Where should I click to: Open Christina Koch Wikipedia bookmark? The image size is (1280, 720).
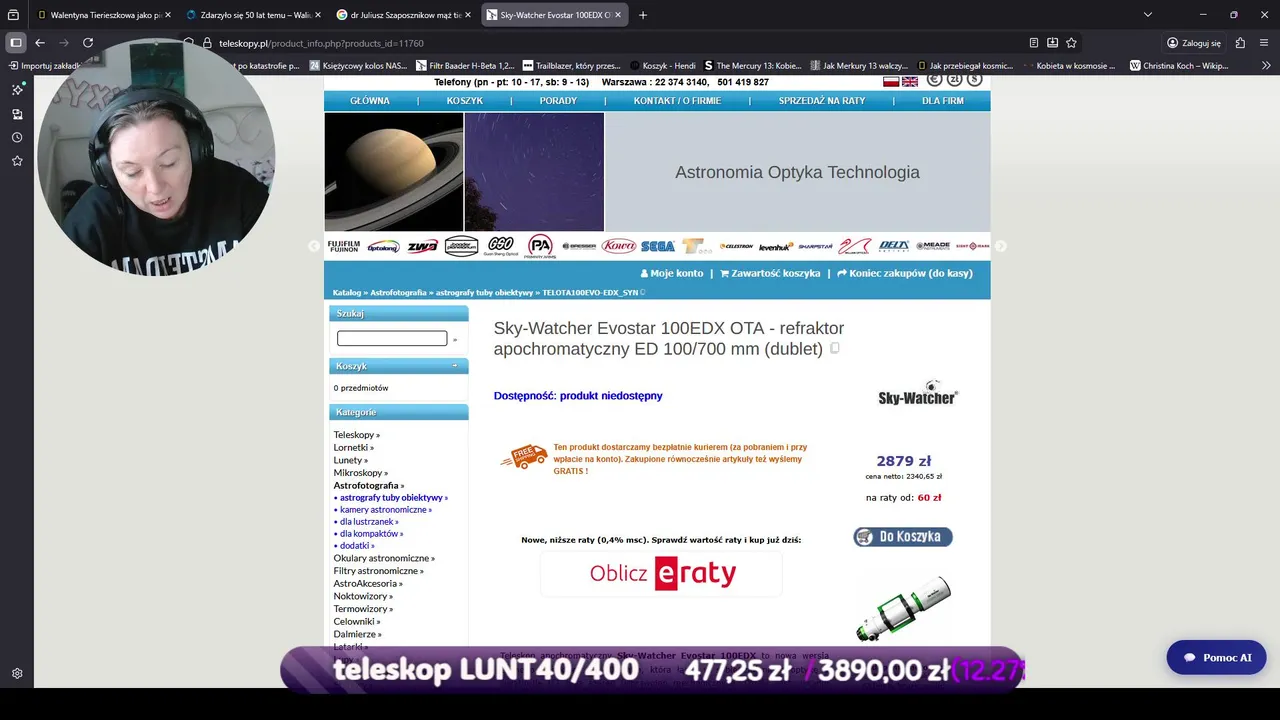click(1179, 66)
